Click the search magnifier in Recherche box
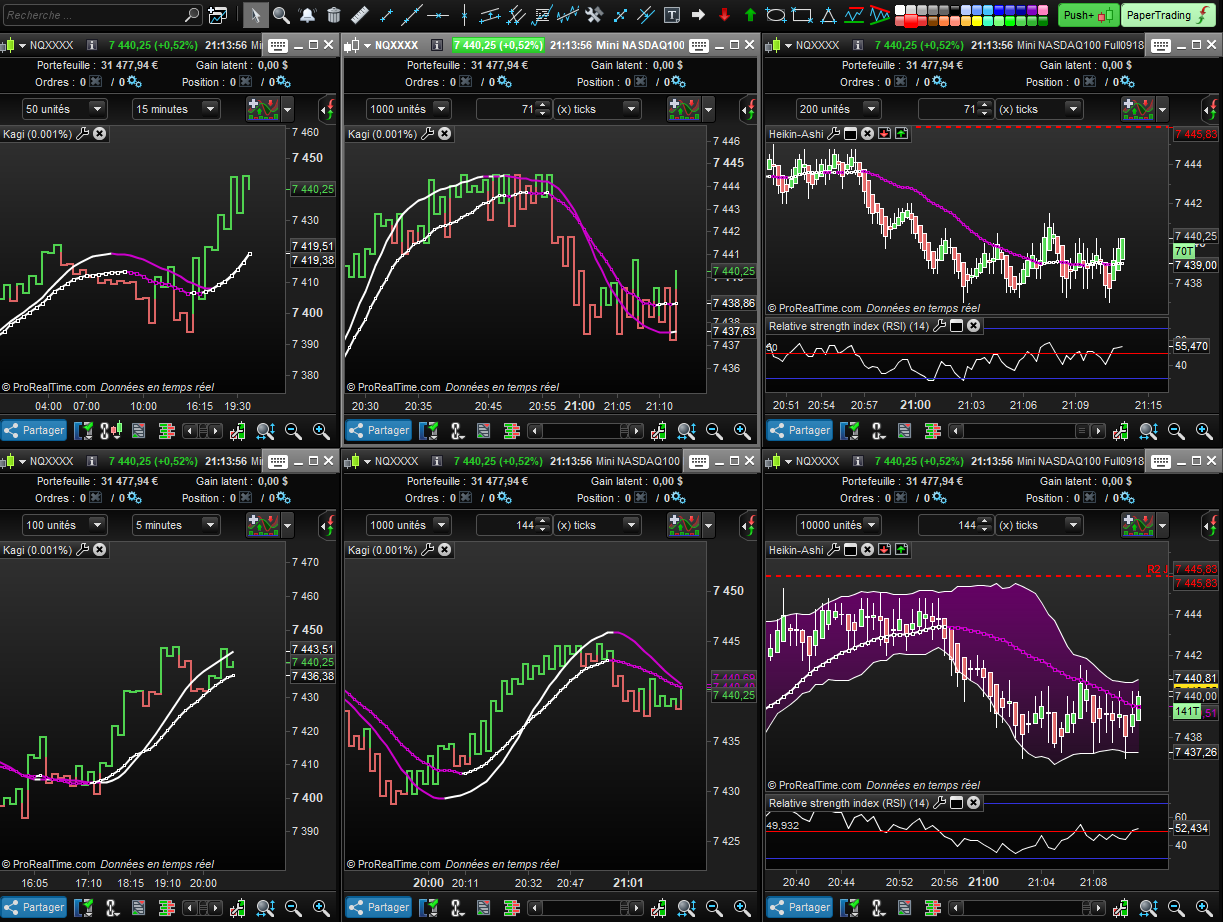The width and height of the screenshot is (1223, 922). click(192, 15)
